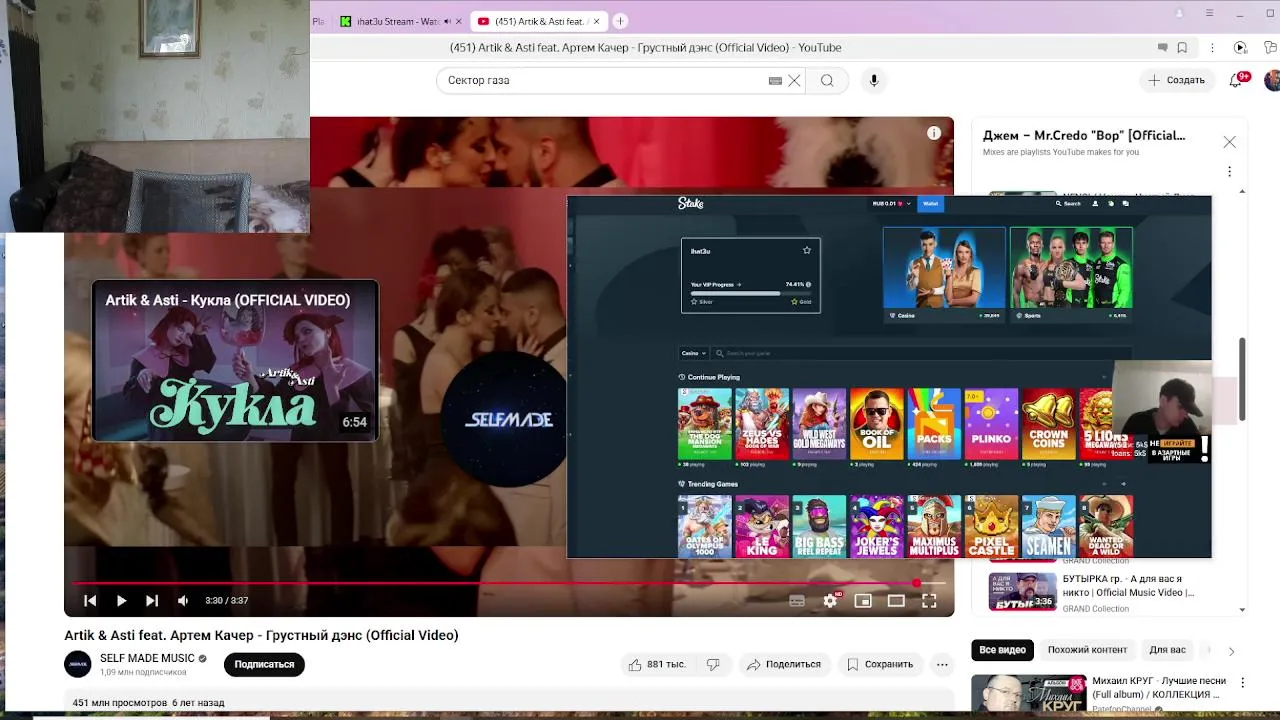This screenshot has width=1280, height=720.
Task: Select Похожий контент filter chip
Action: point(1087,650)
